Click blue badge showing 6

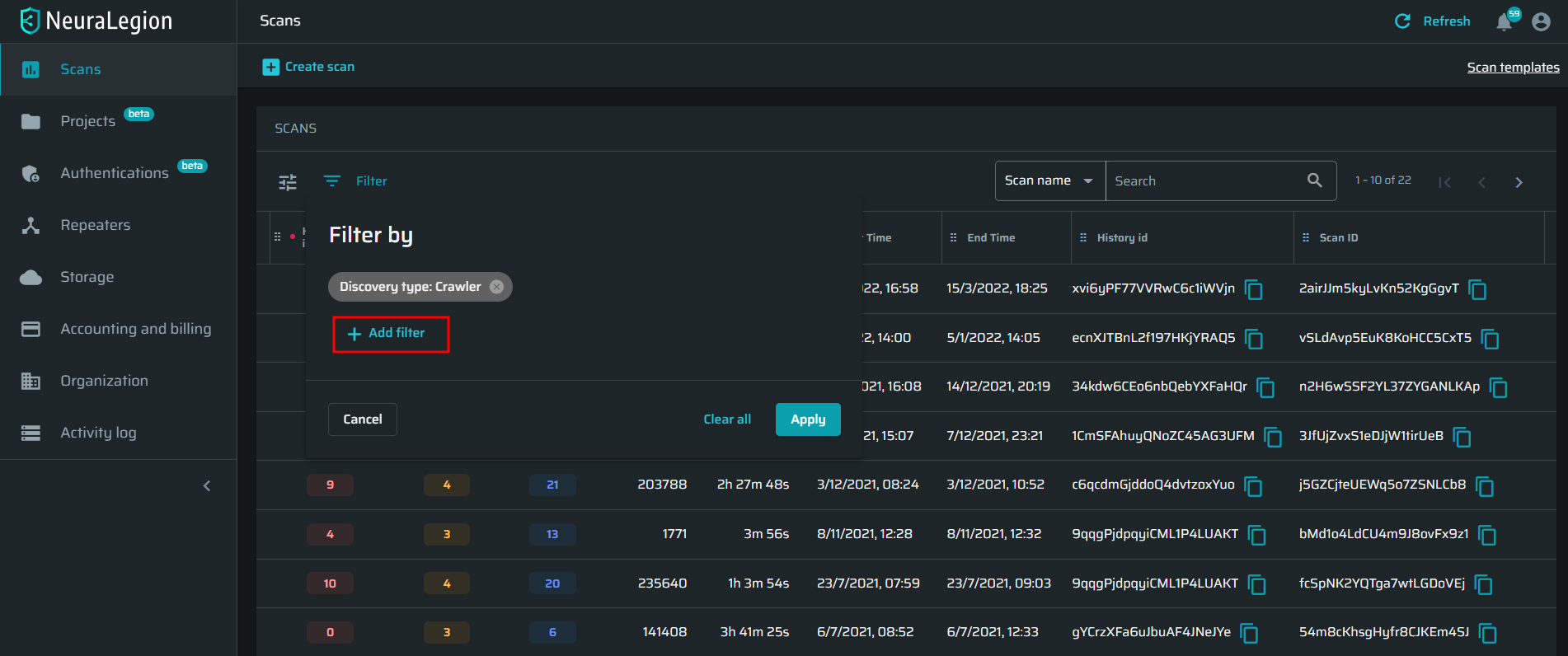point(552,632)
